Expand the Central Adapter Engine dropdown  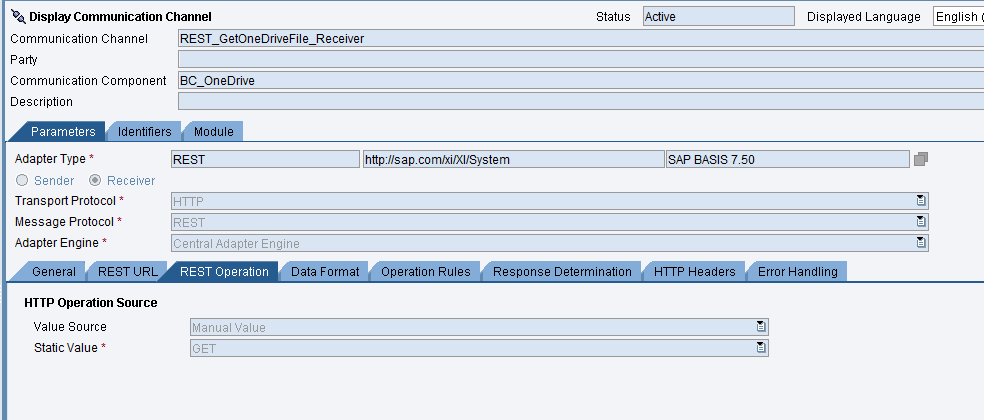click(x=550, y=243)
